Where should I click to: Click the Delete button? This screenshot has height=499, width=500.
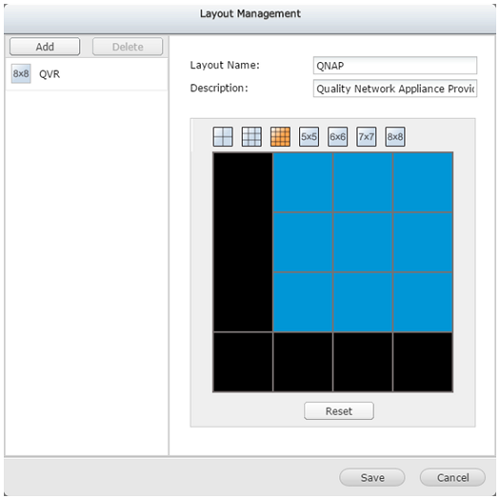(127, 46)
